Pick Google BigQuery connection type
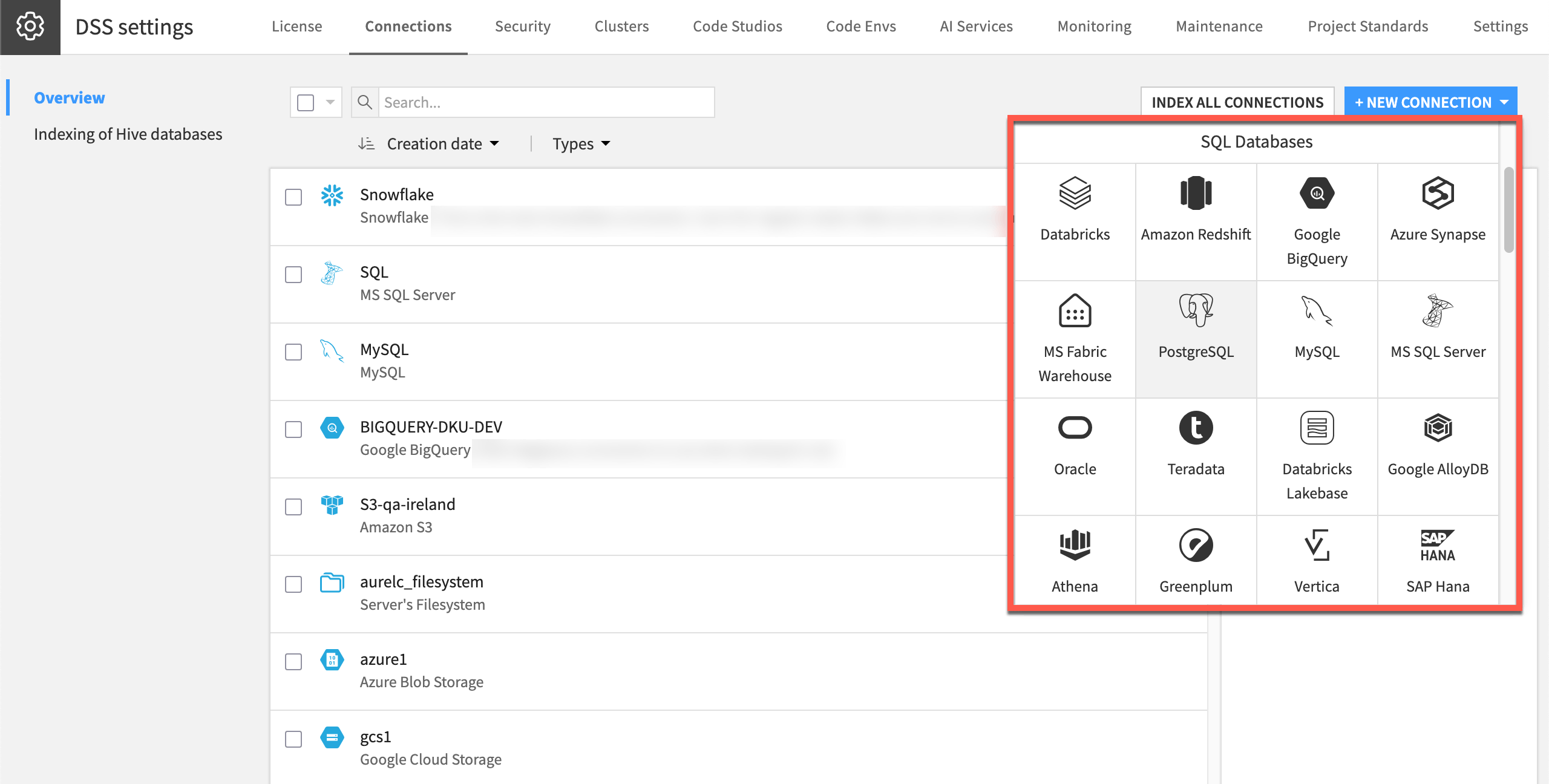 tap(1317, 221)
